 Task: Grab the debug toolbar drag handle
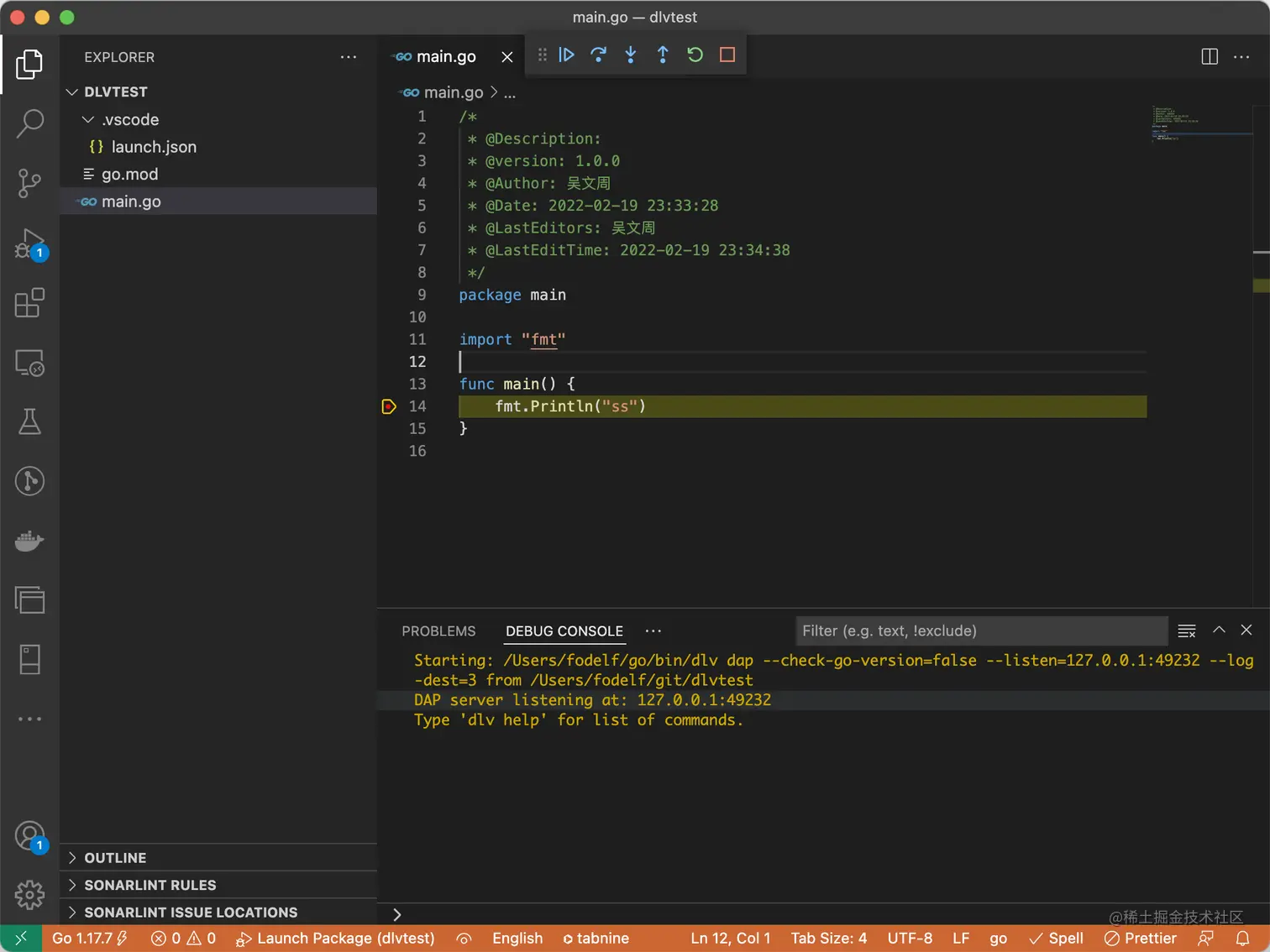click(543, 55)
